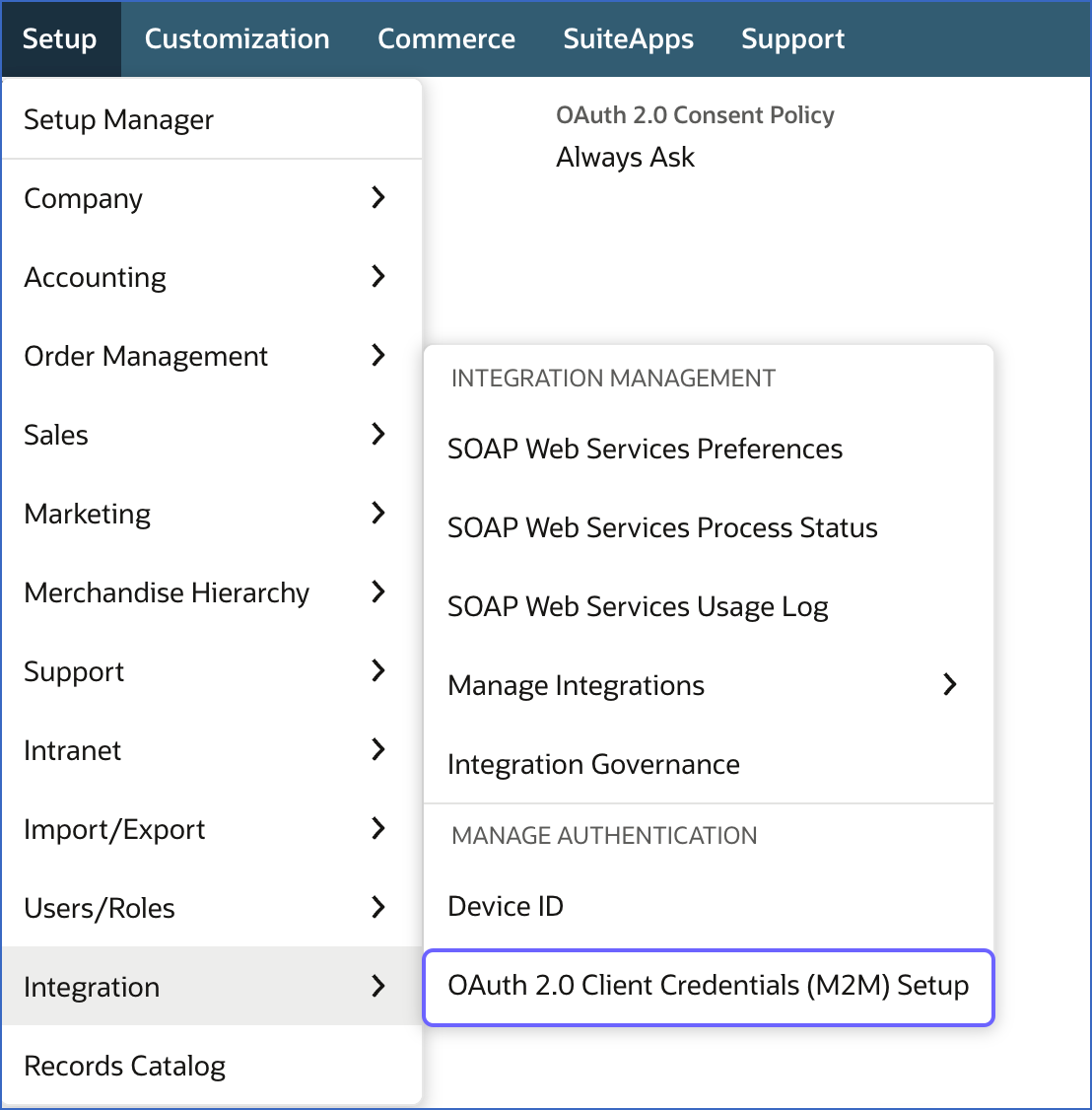Open Integration Governance

(593, 764)
